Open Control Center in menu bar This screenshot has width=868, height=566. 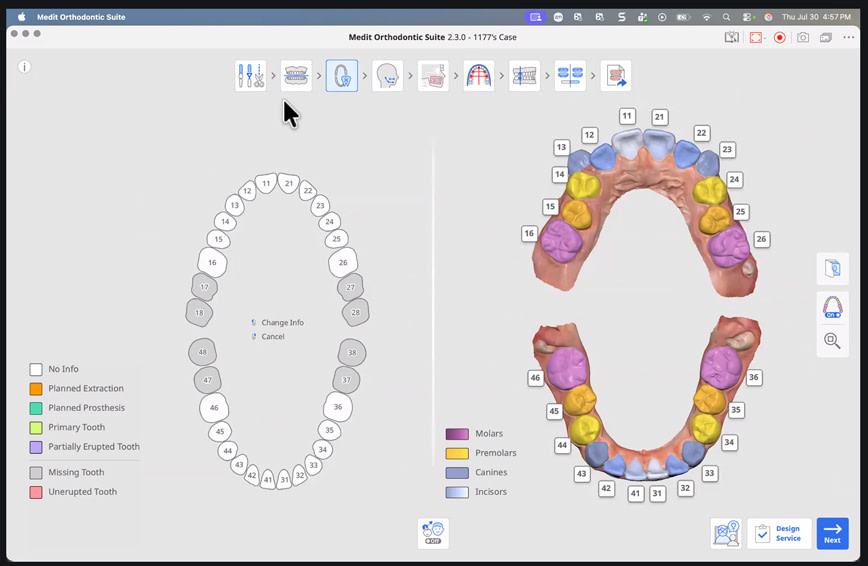pos(747,17)
